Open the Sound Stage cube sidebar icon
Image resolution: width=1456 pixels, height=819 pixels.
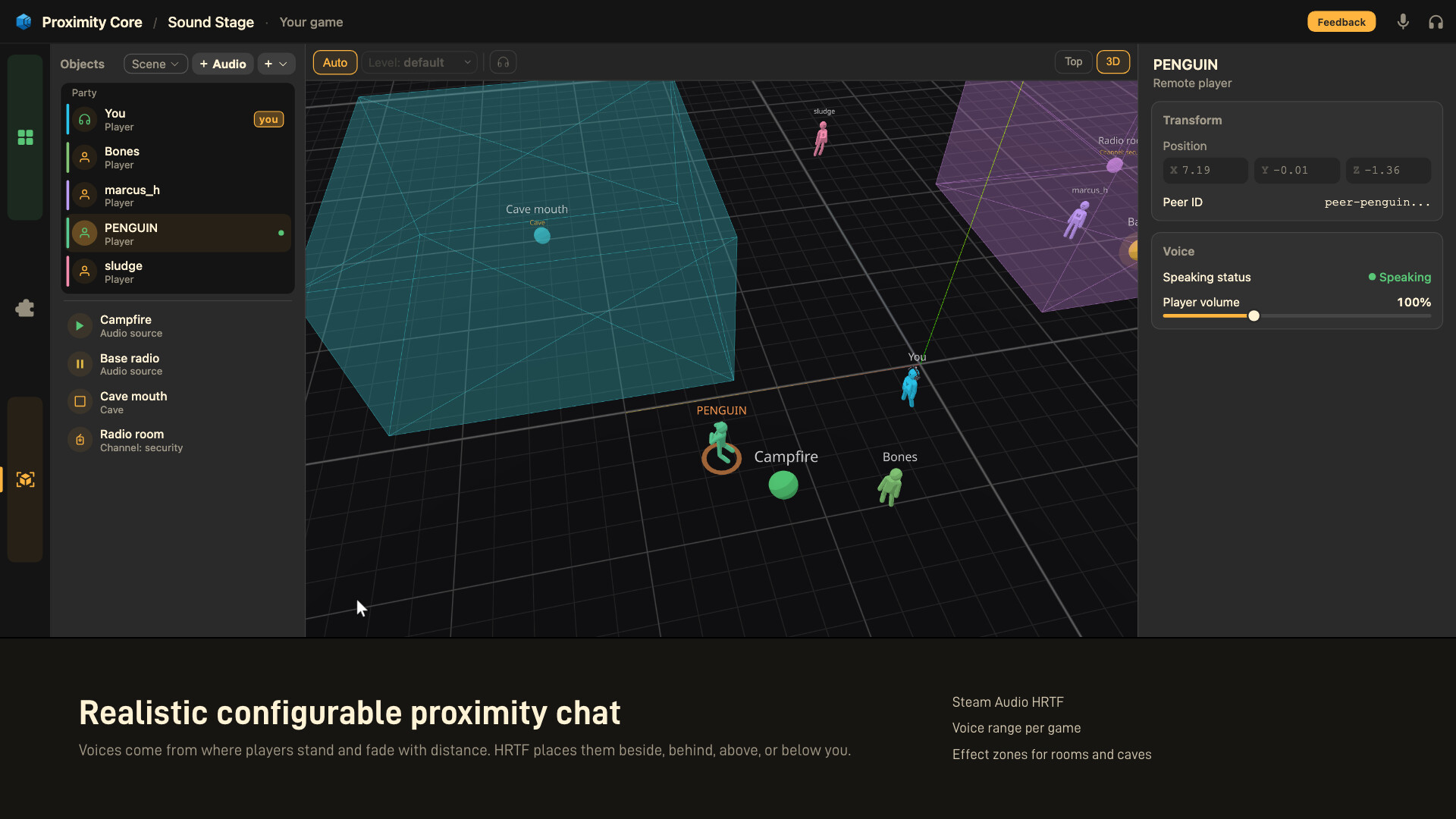pos(25,479)
